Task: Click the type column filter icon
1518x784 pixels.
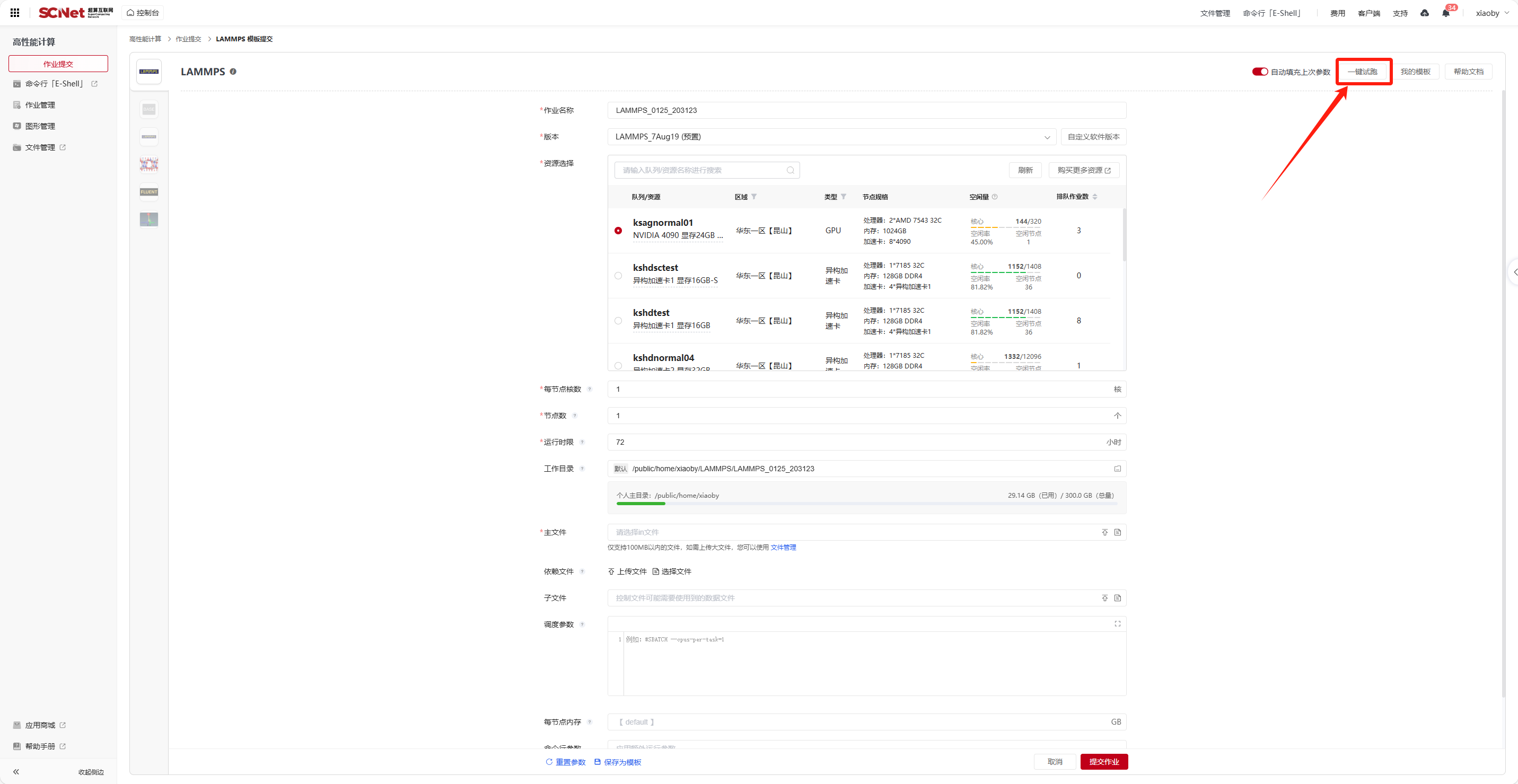Action: (x=843, y=197)
